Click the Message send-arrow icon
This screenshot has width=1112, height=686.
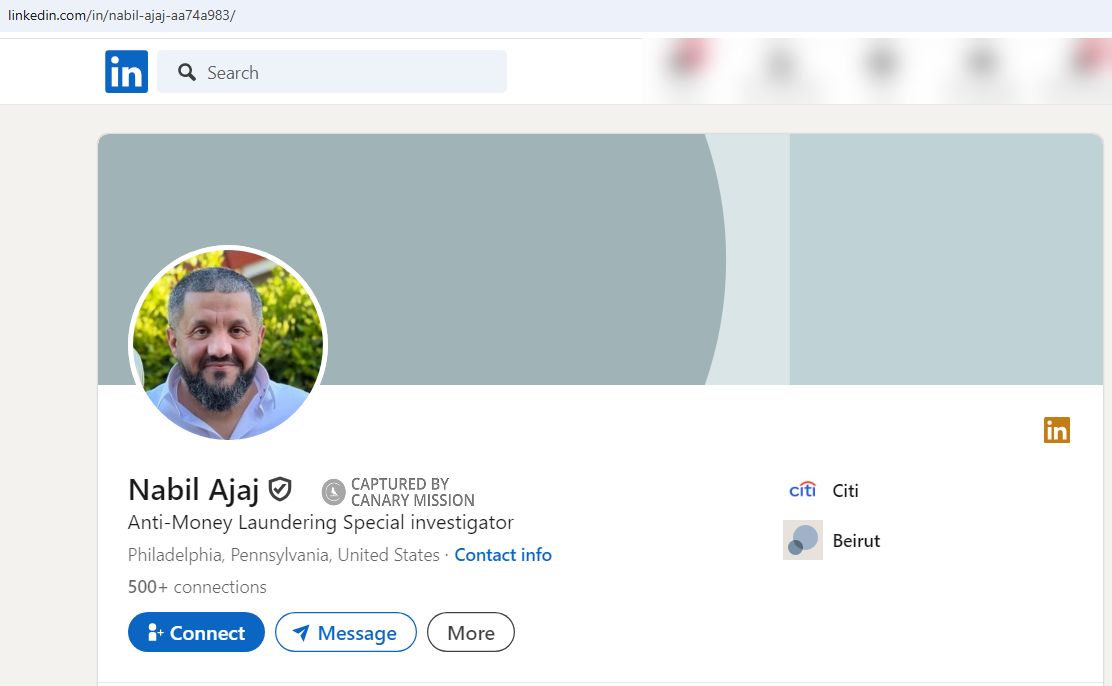pyautogui.click(x=301, y=632)
